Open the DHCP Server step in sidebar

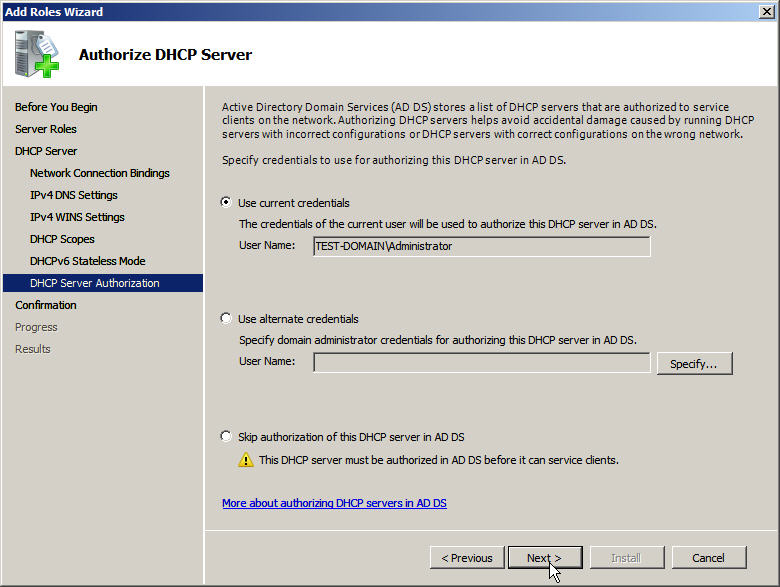tap(46, 151)
